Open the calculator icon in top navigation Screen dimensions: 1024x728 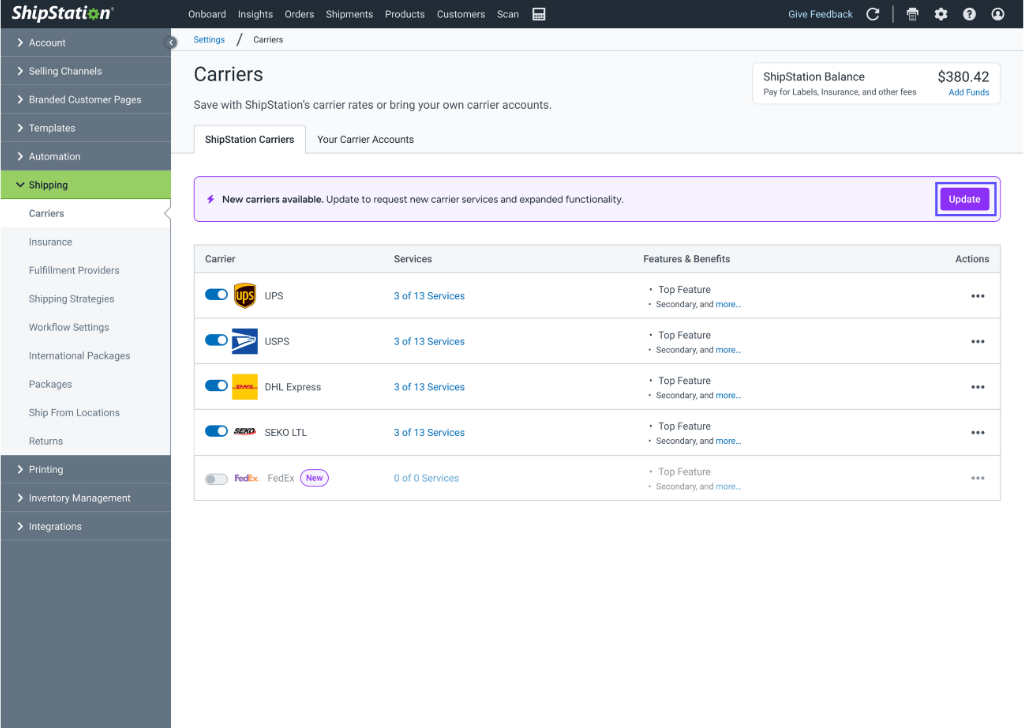pyautogui.click(x=539, y=14)
